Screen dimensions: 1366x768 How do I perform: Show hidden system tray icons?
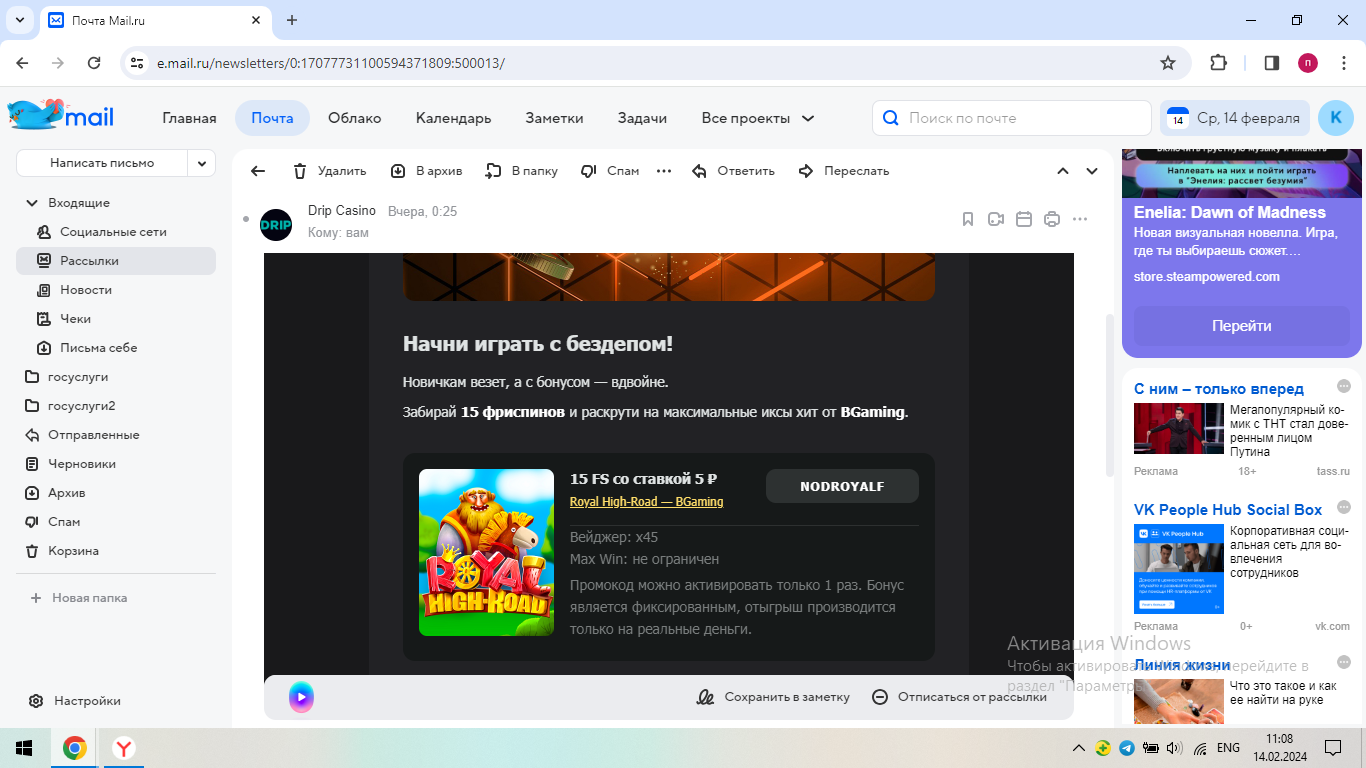coord(1078,748)
